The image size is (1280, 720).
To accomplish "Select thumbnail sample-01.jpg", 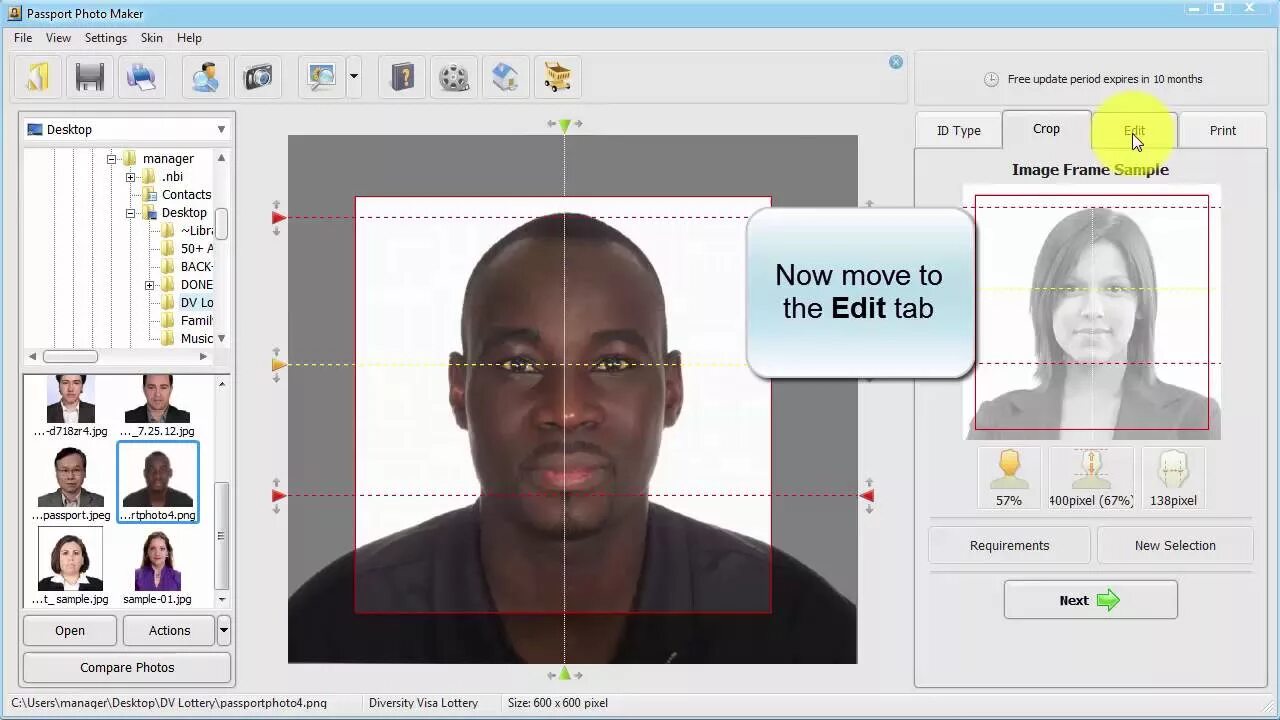I will [157, 566].
